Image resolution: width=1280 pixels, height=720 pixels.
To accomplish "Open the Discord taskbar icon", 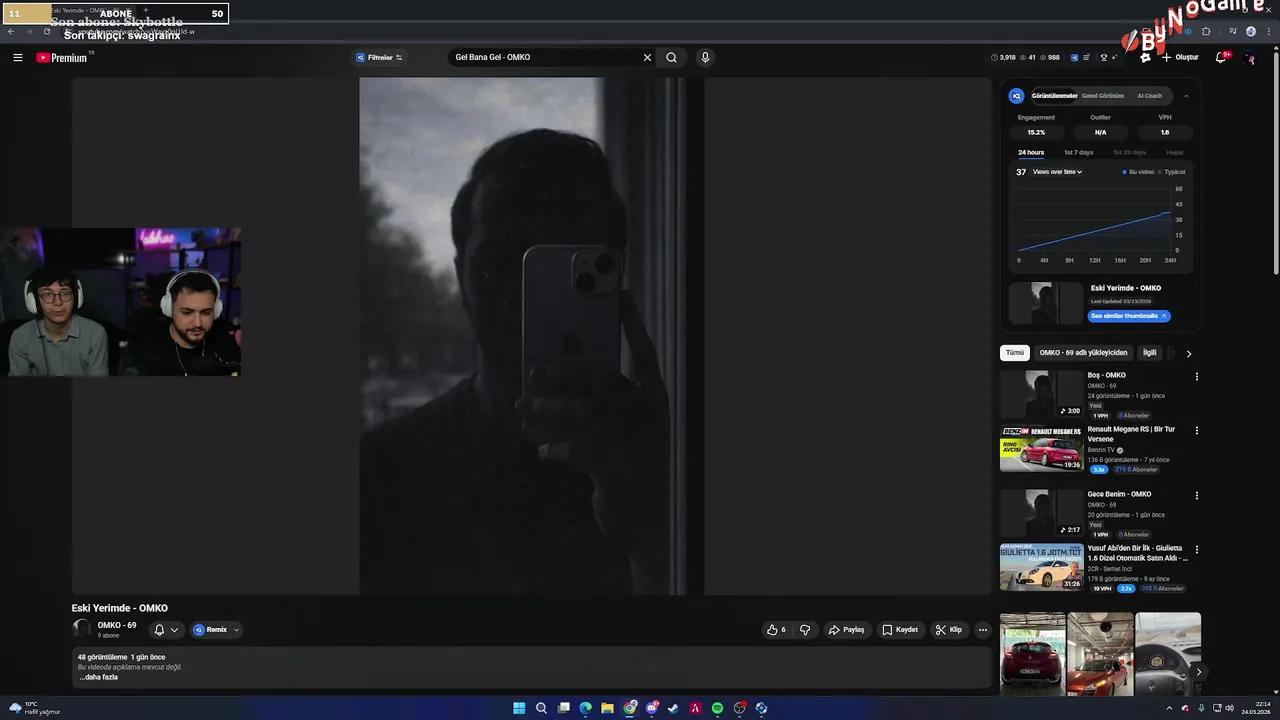I will [x=651, y=708].
